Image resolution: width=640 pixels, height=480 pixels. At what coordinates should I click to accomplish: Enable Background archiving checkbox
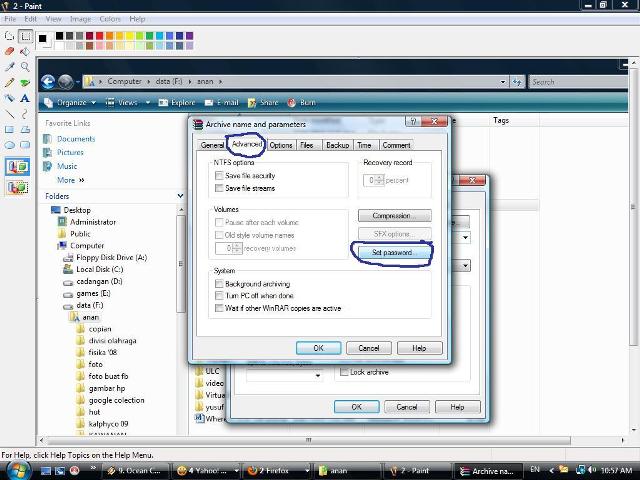click(219, 284)
